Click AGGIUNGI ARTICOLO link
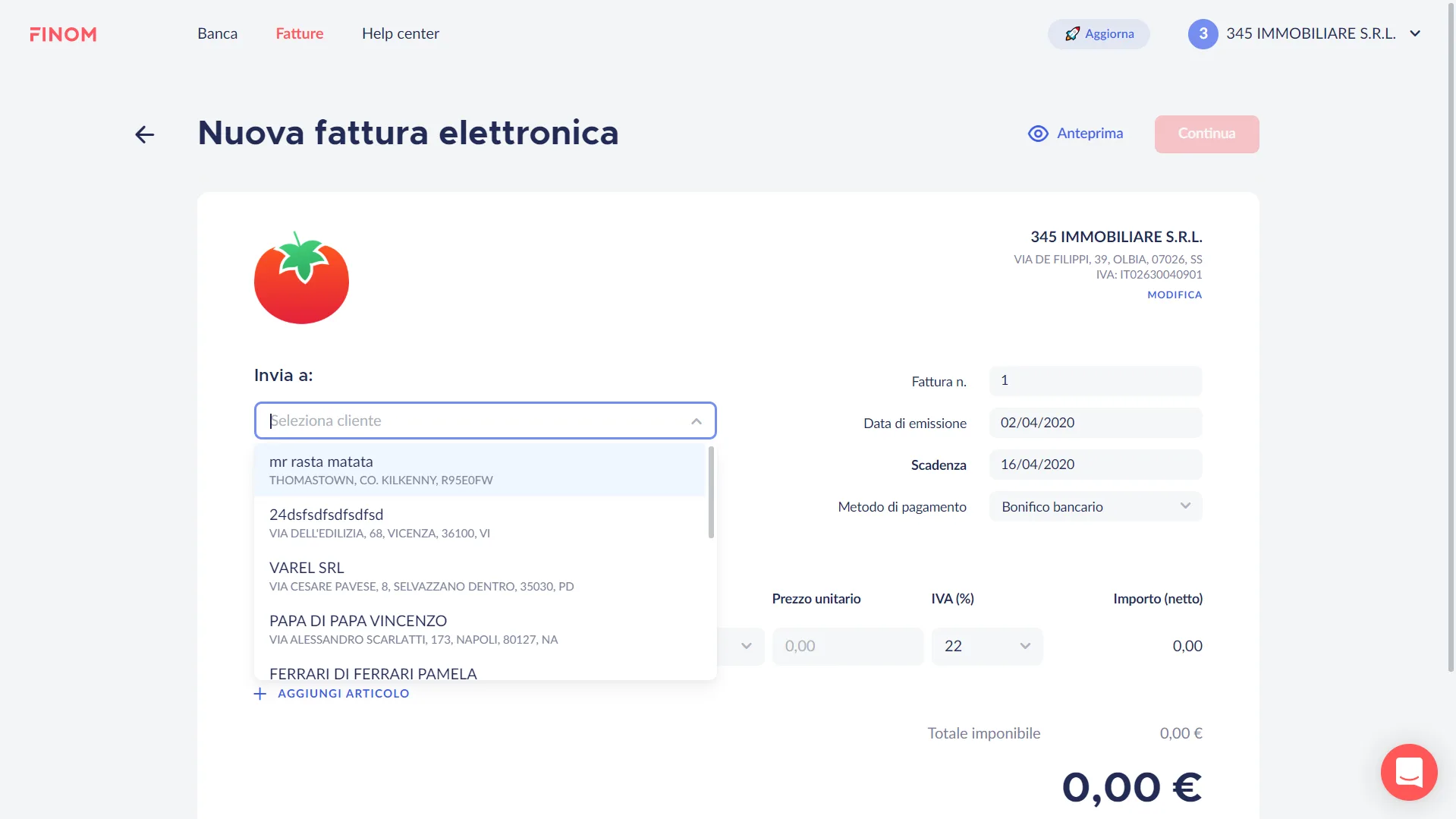 (x=343, y=694)
